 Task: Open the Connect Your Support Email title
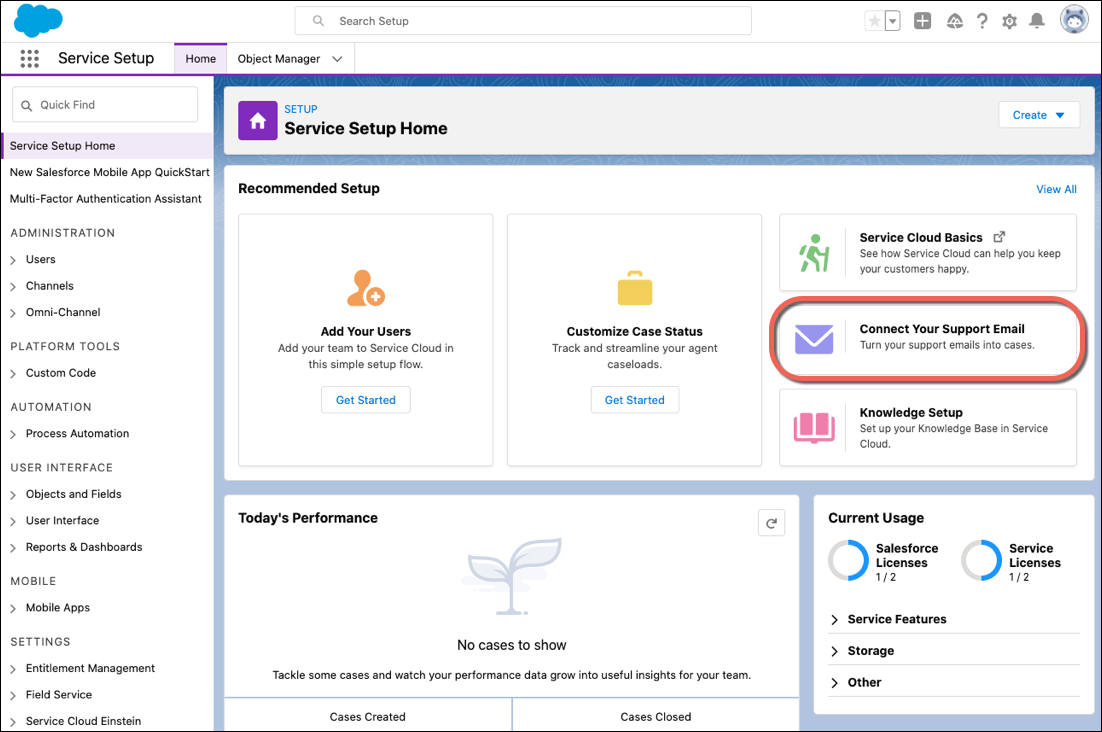pyautogui.click(x=942, y=329)
